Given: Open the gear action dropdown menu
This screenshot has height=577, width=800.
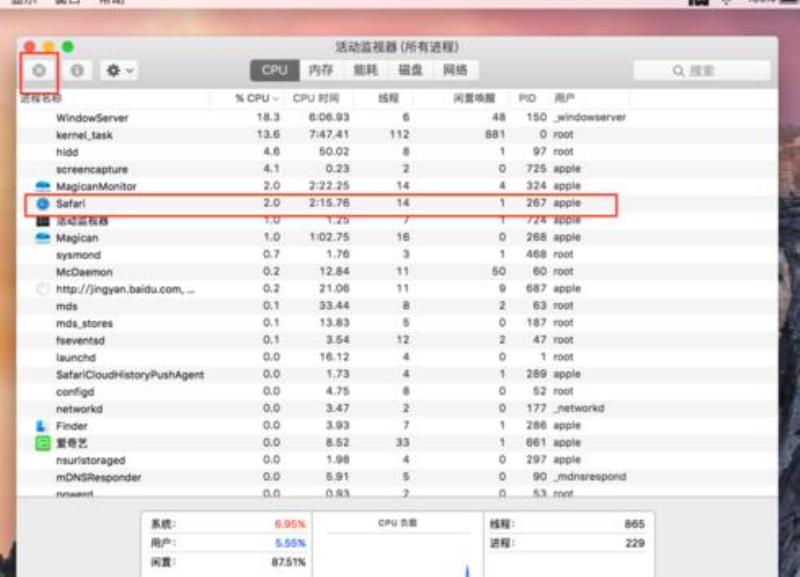Looking at the screenshot, I should click(x=119, y=70).
